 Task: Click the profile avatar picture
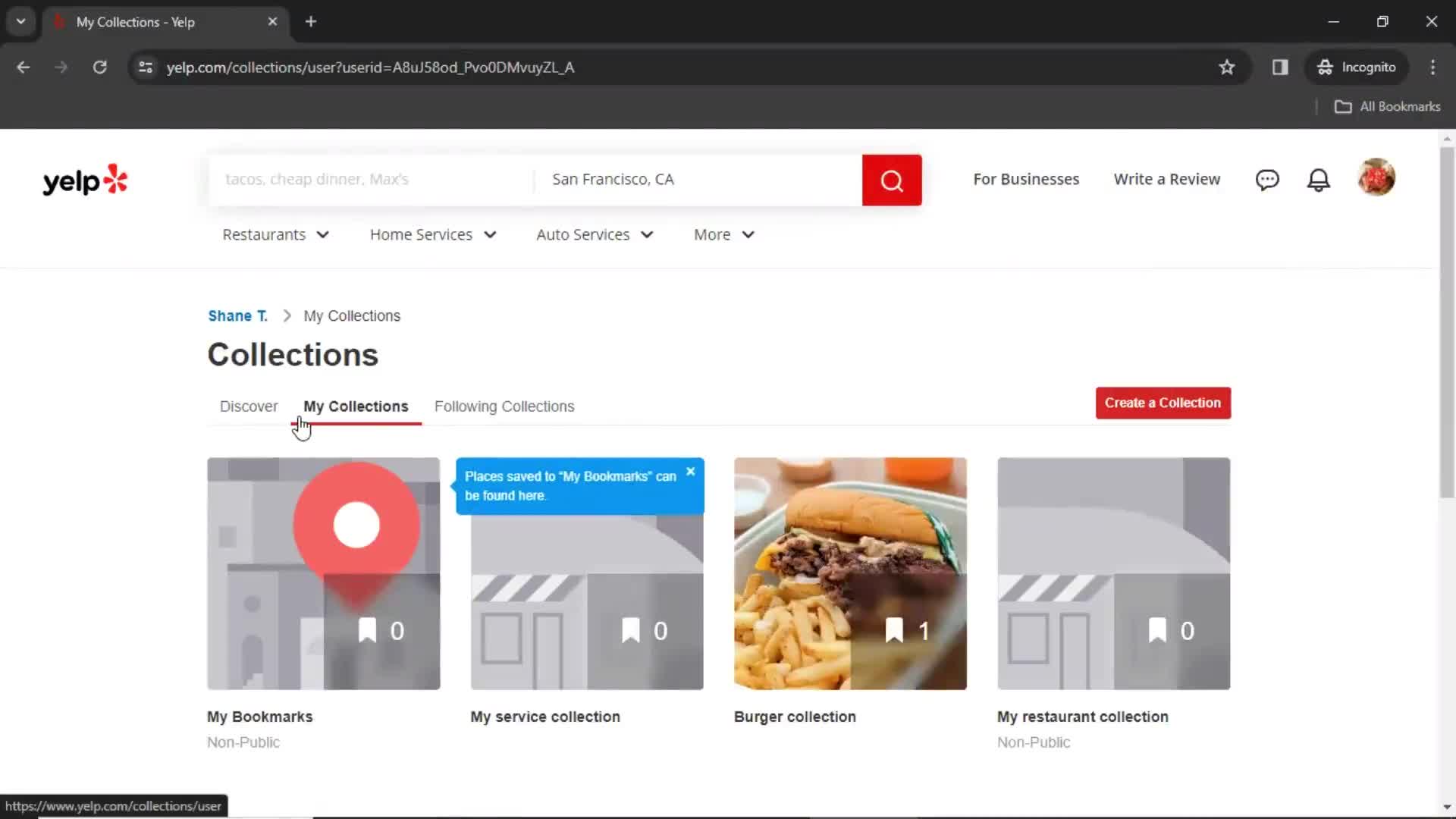tap(1376, 177)
